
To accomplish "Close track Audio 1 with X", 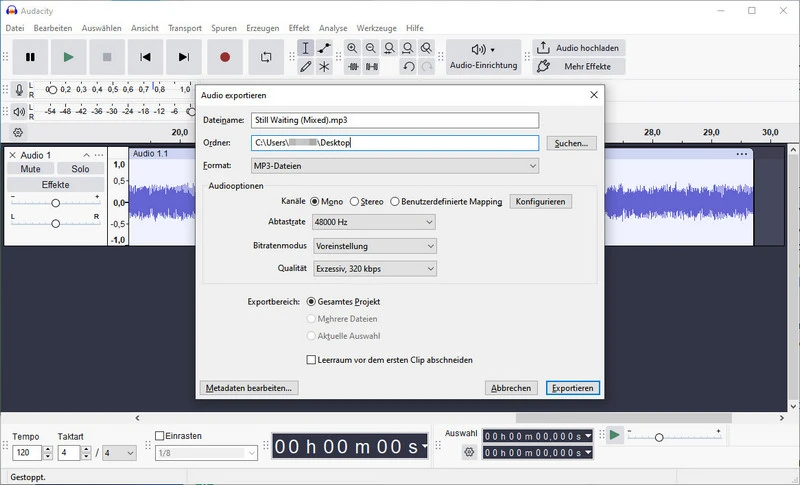I will (x=13, y=155).
